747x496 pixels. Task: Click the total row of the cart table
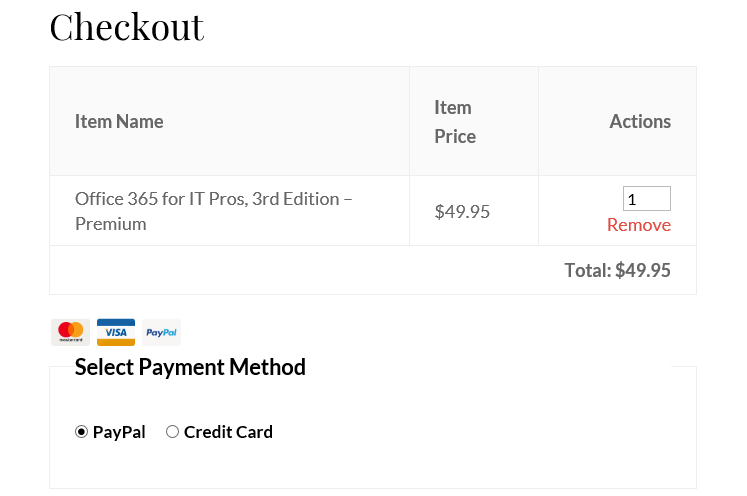(x=373, y=270)
